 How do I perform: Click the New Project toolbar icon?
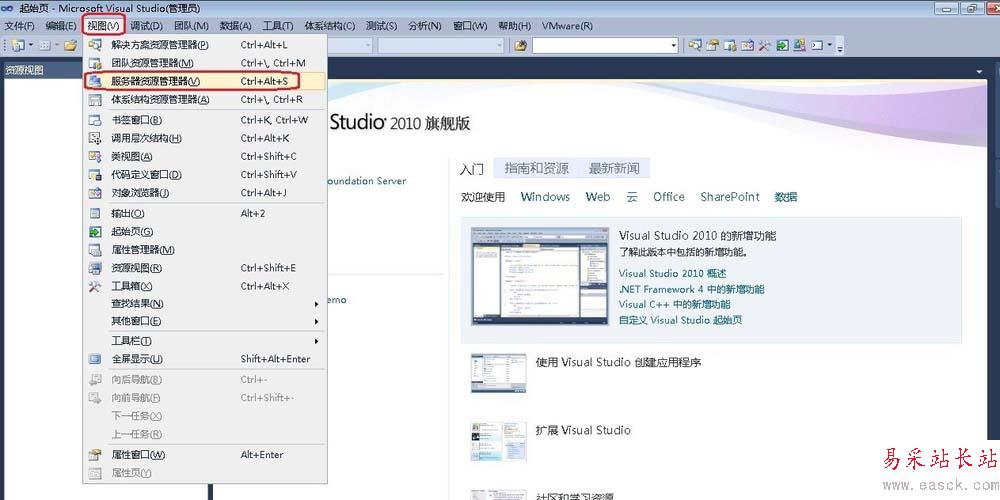click(x=18, y=45)
